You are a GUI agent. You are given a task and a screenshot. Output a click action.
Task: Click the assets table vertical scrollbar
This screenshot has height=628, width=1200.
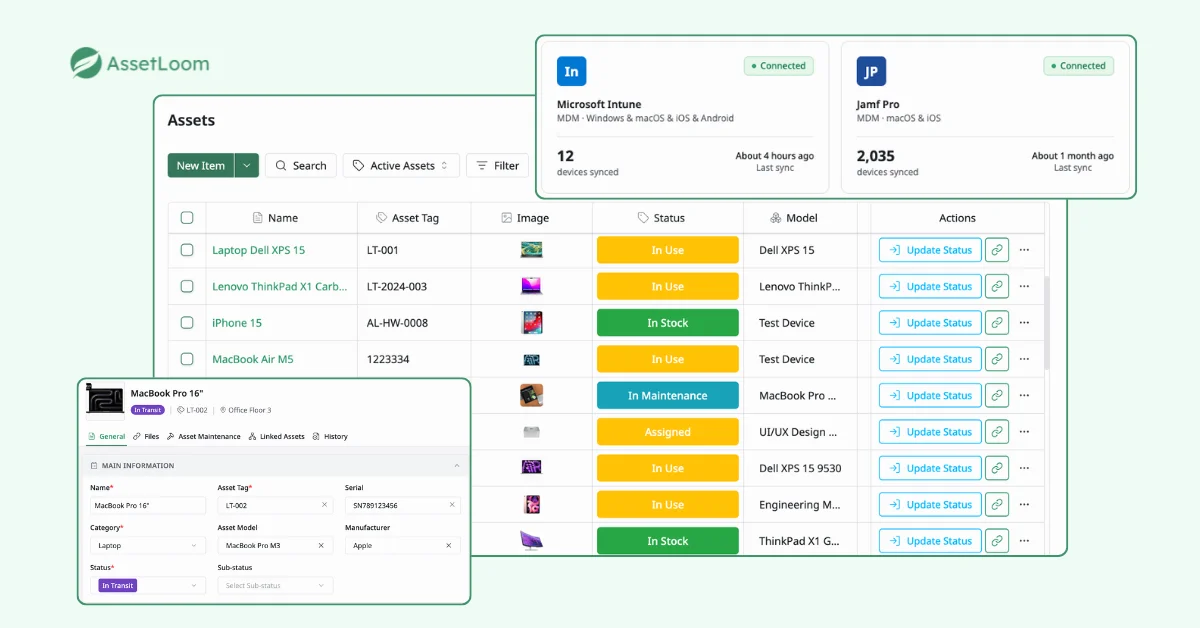[x=1048, y=323]
